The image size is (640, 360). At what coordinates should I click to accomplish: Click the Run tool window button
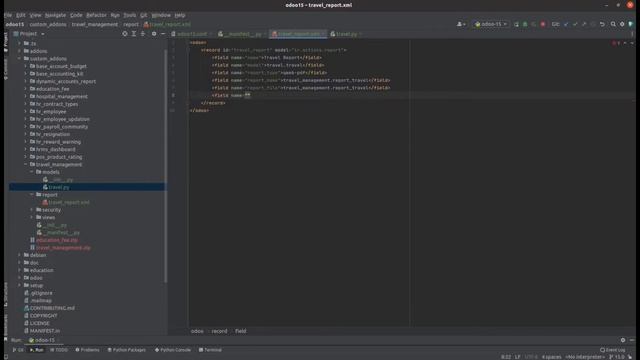pos(37,350)
